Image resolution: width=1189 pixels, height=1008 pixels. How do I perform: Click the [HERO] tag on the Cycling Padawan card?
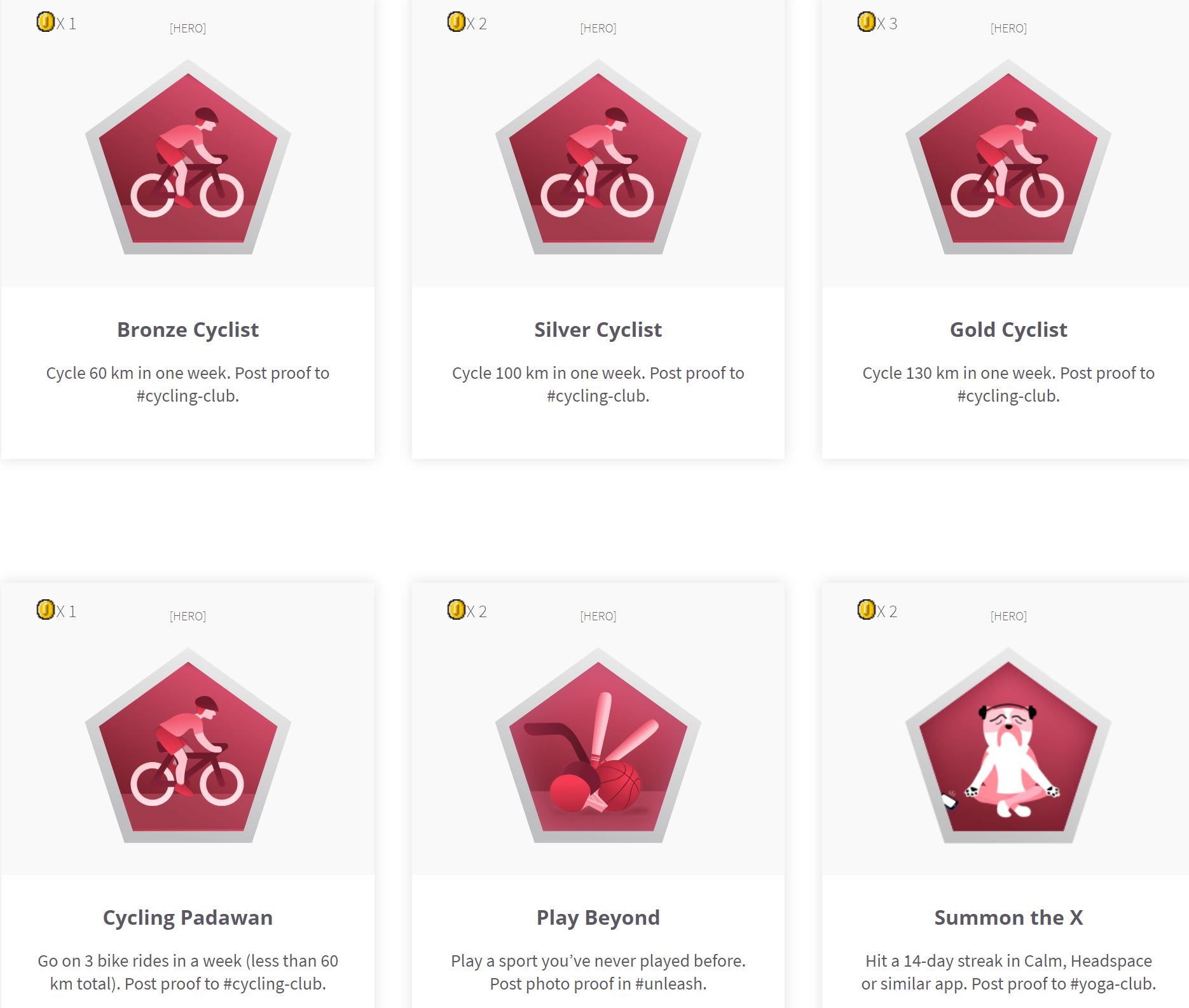tap(188, 616)
